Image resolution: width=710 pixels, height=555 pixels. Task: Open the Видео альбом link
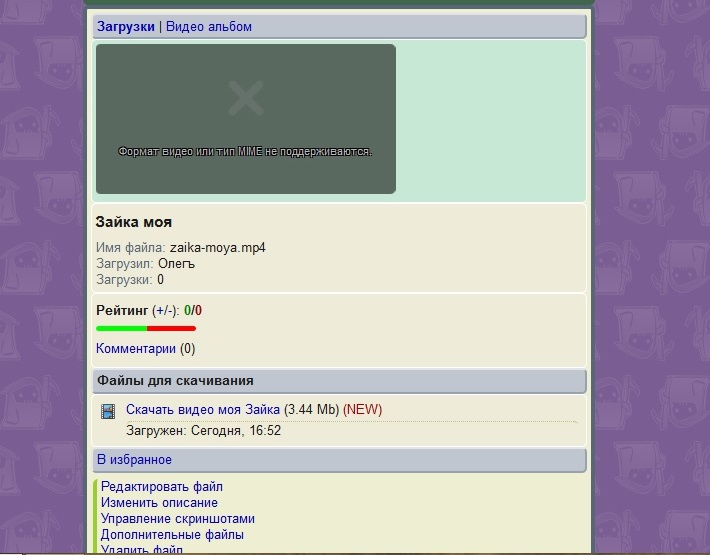209,27
